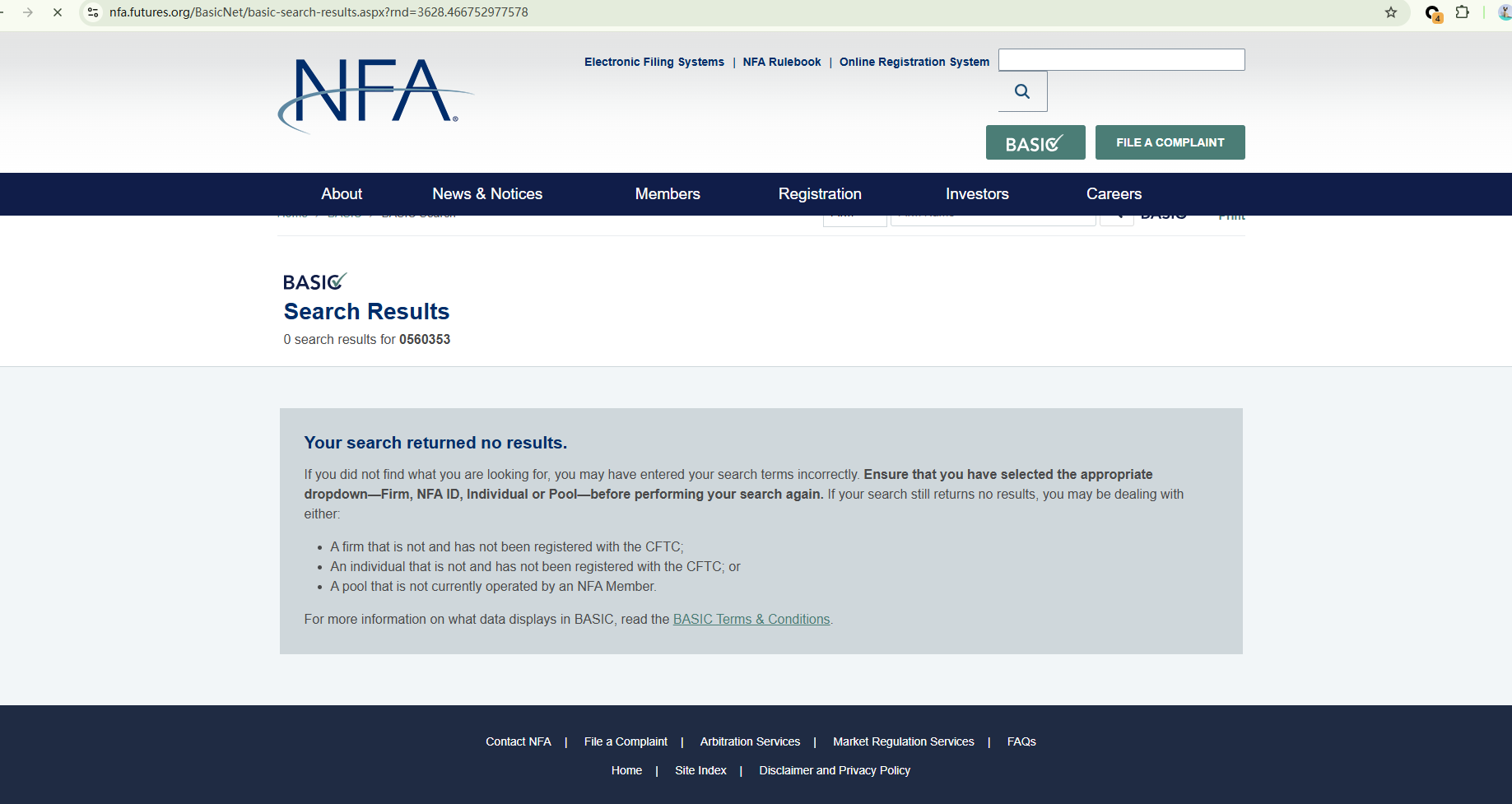Open the About menu
1512x804 pixels.
click(342, 194)
